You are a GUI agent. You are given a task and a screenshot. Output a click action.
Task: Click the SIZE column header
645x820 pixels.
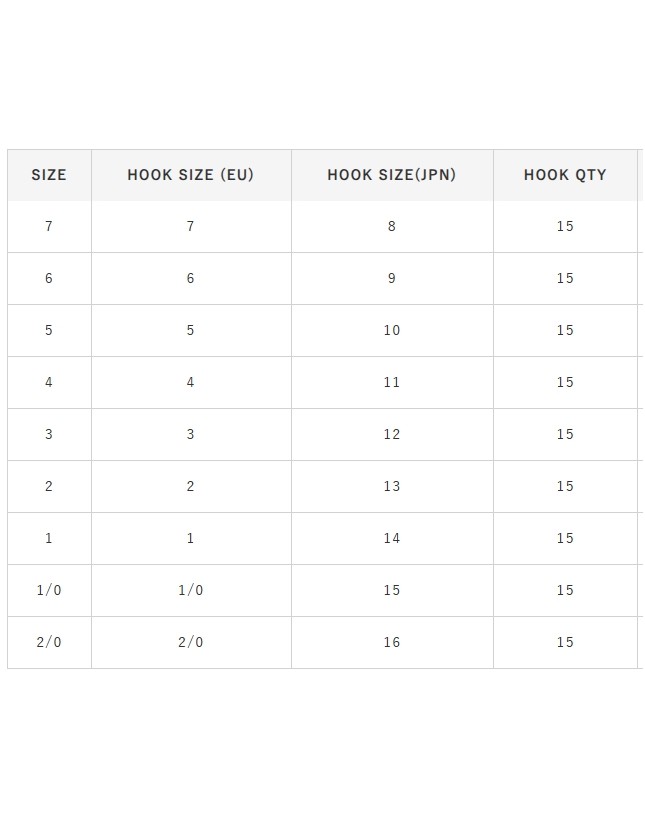coord(49,175)
